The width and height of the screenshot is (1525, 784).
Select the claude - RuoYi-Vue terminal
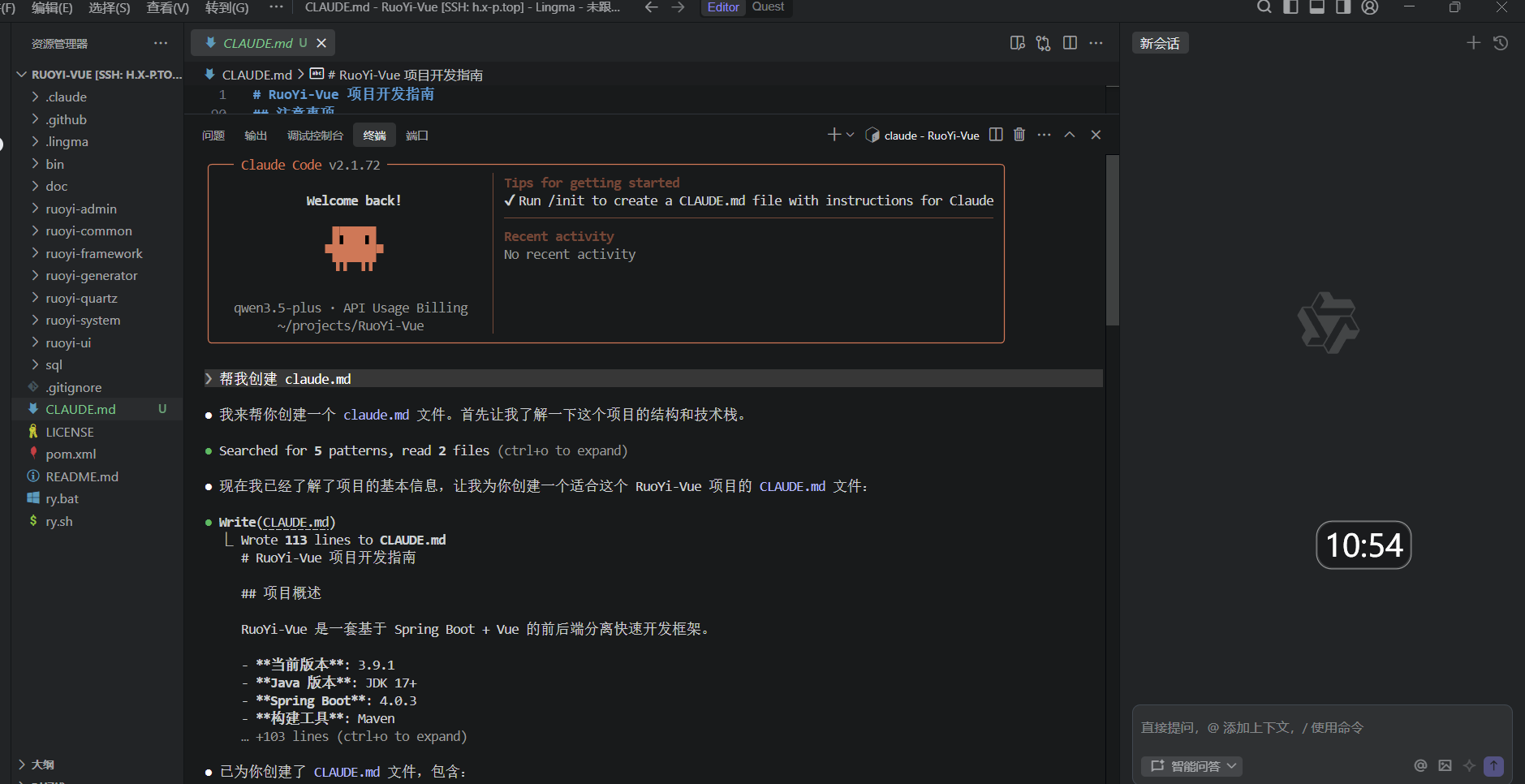click(923, 136)
